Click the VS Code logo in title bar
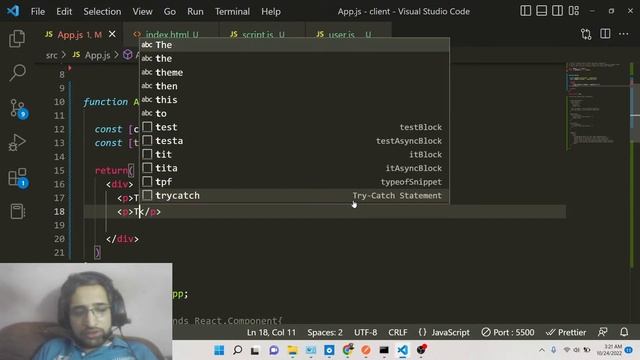640x360 pixels. (13, 11)
